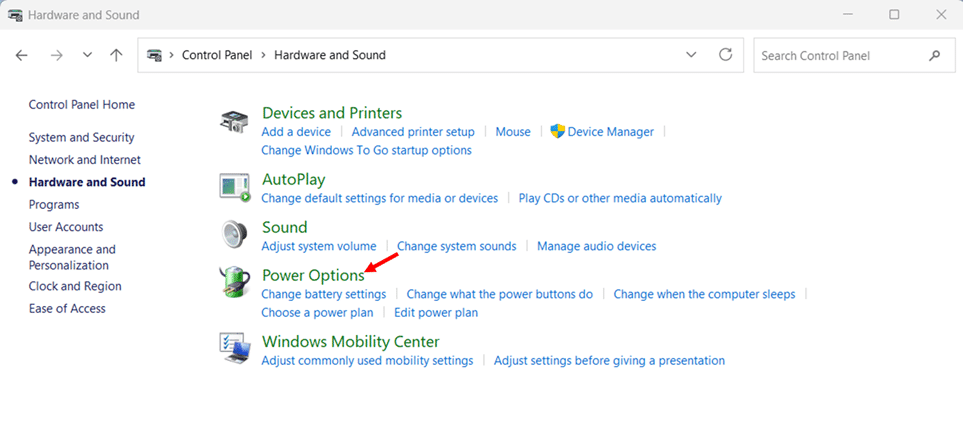Screen dimensions: 963x439
Task: Expand chevron before Hardware and Sound breadcrumb
Action: tap(263, 55)
